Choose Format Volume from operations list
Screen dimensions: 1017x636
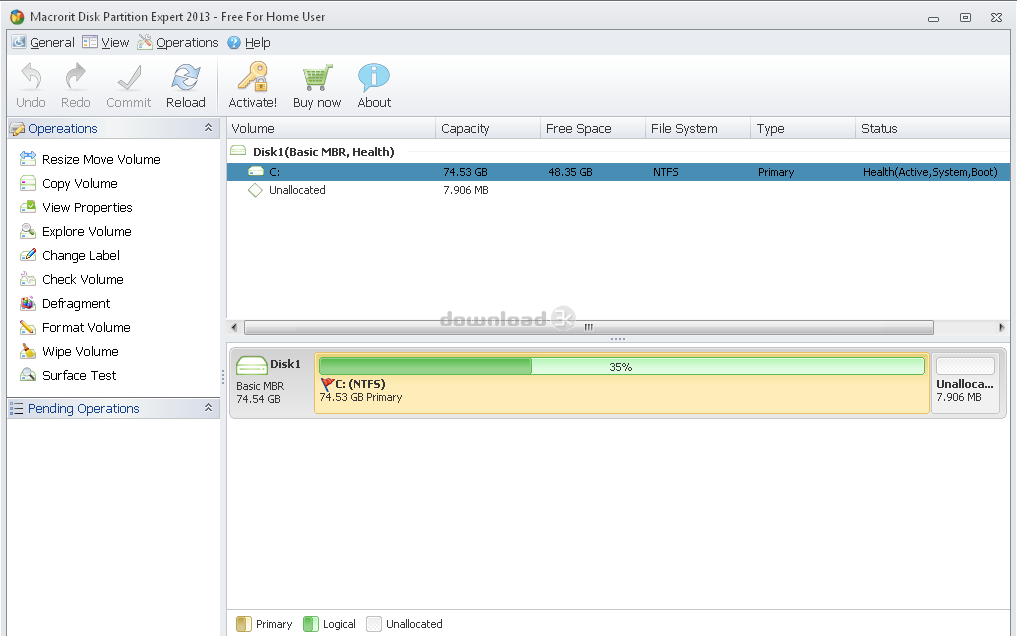click(86, 327)
